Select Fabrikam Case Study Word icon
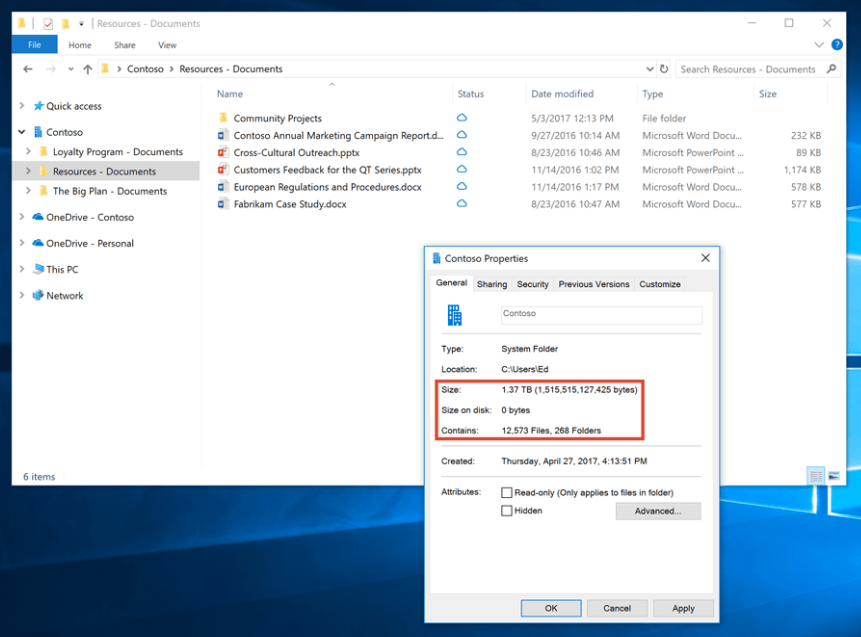 pyautogui.click(x=223, y=204)
